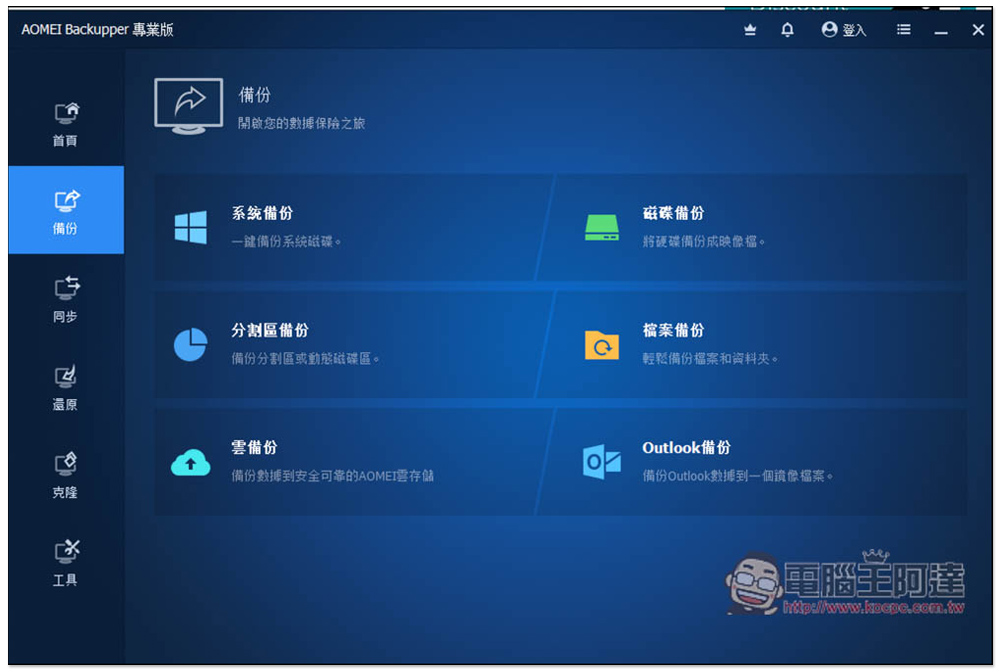Minimize the AOMEI Backupper window
Image resolution: width=1000 pixels, height=672 pixels.
click(x=941, y=31)
